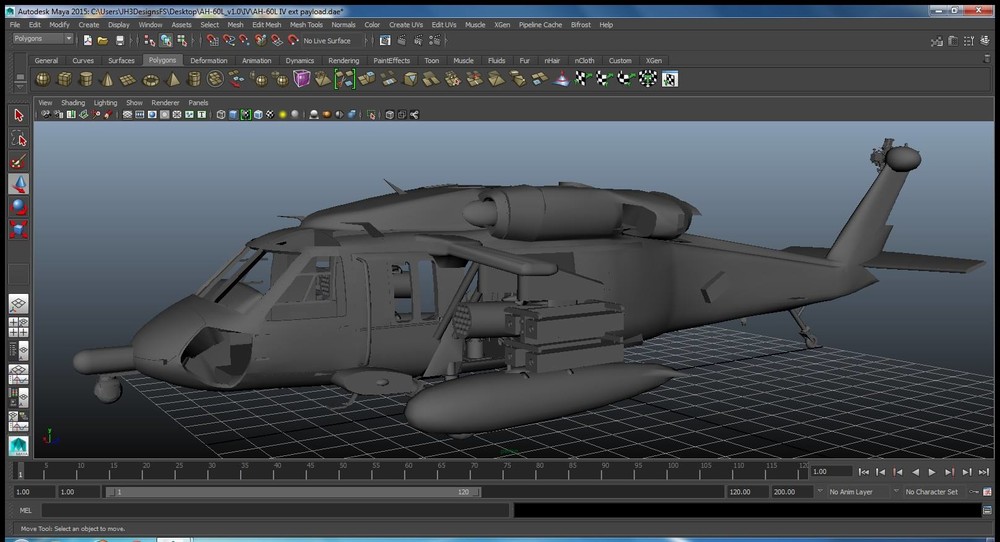Click the polygon torus shelf icon
This screenshot has height=542, width=1000.
(x=151, y=79)
